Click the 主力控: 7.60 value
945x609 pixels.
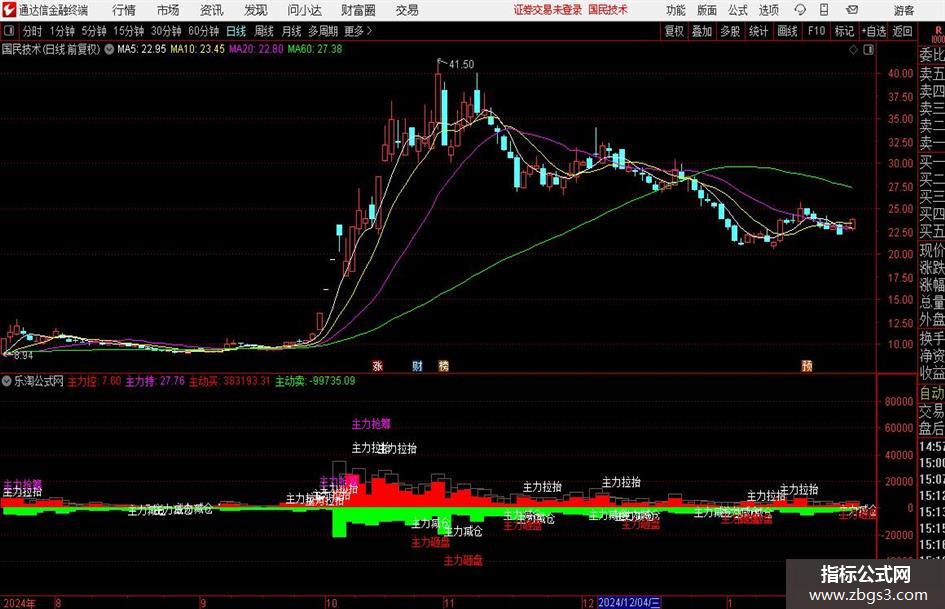(x=94, y=381)
